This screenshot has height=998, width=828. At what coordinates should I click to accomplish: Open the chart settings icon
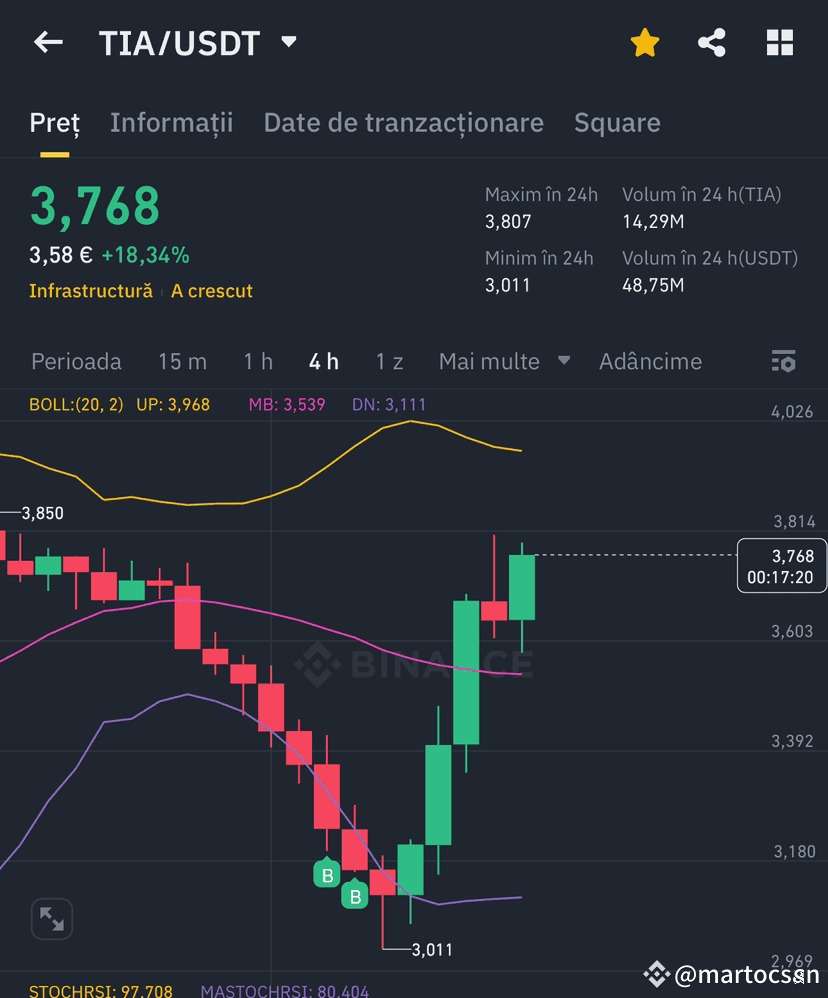click(x=783, y=361)
